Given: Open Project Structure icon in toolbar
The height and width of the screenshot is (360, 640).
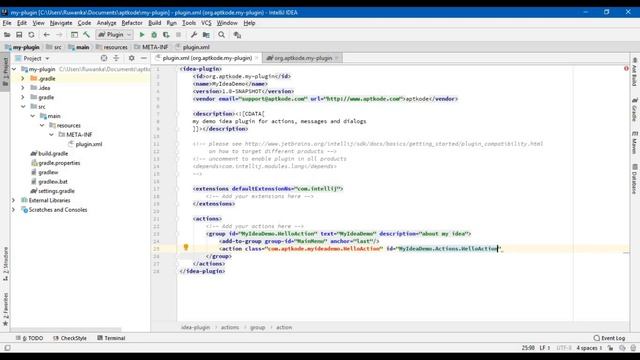Looking at the screenshot, I should click(x=206, y=35).
